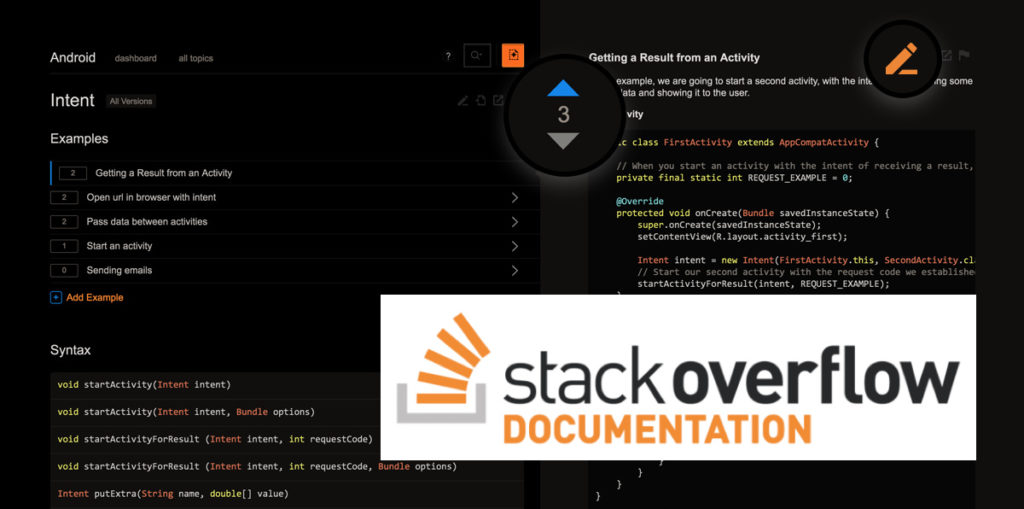Click the copy icon beside Intent title
Screen dimensions: 1024x509
coord(481,101)
